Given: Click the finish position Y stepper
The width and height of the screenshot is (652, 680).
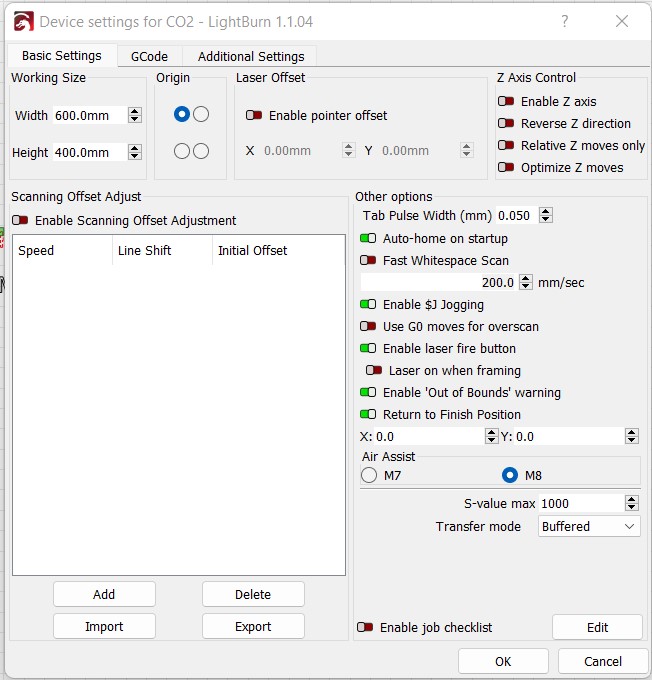Looking at the screenshot, I should 632,436.
